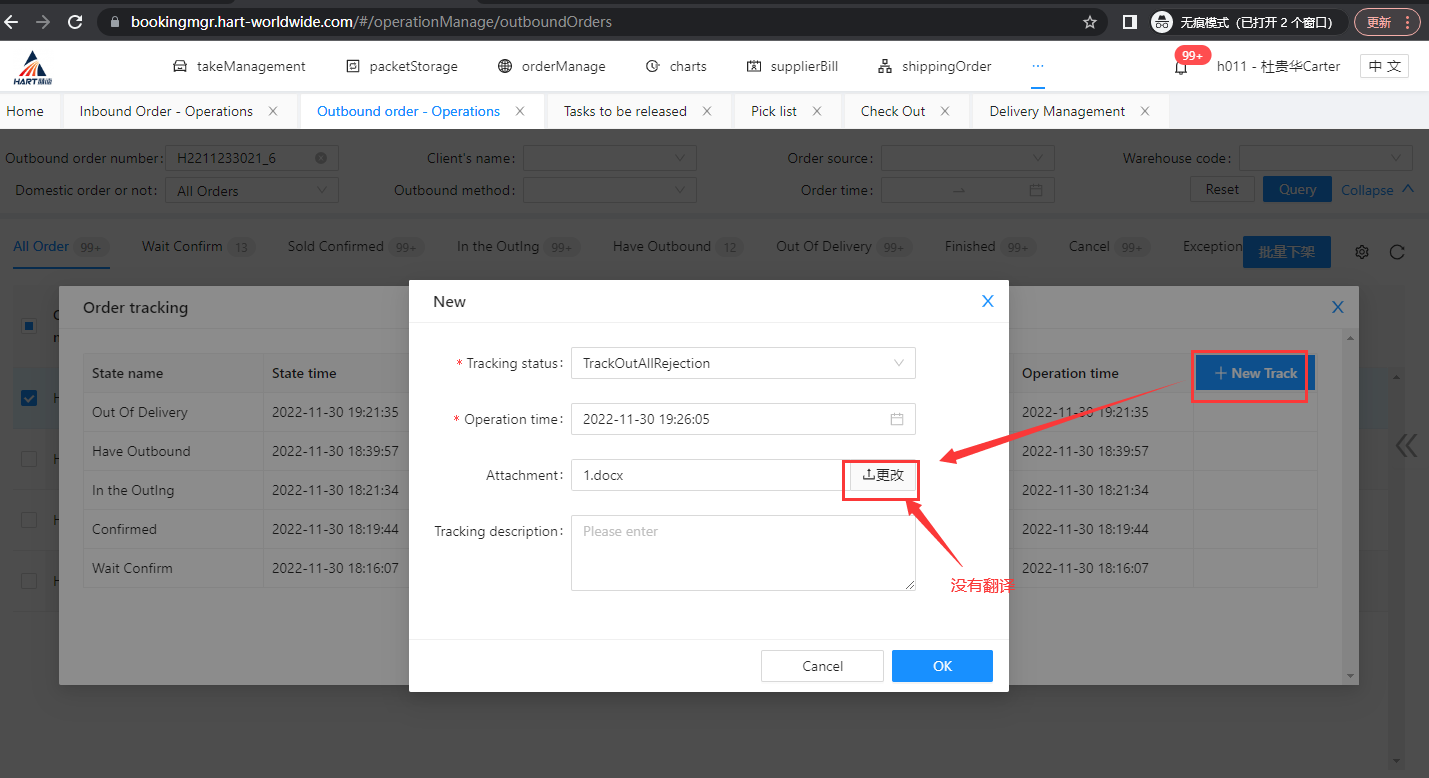Toggle the select-all header checkbox
The height and width of the screenshot is (778, 1429).
click(x=29, y=325)
